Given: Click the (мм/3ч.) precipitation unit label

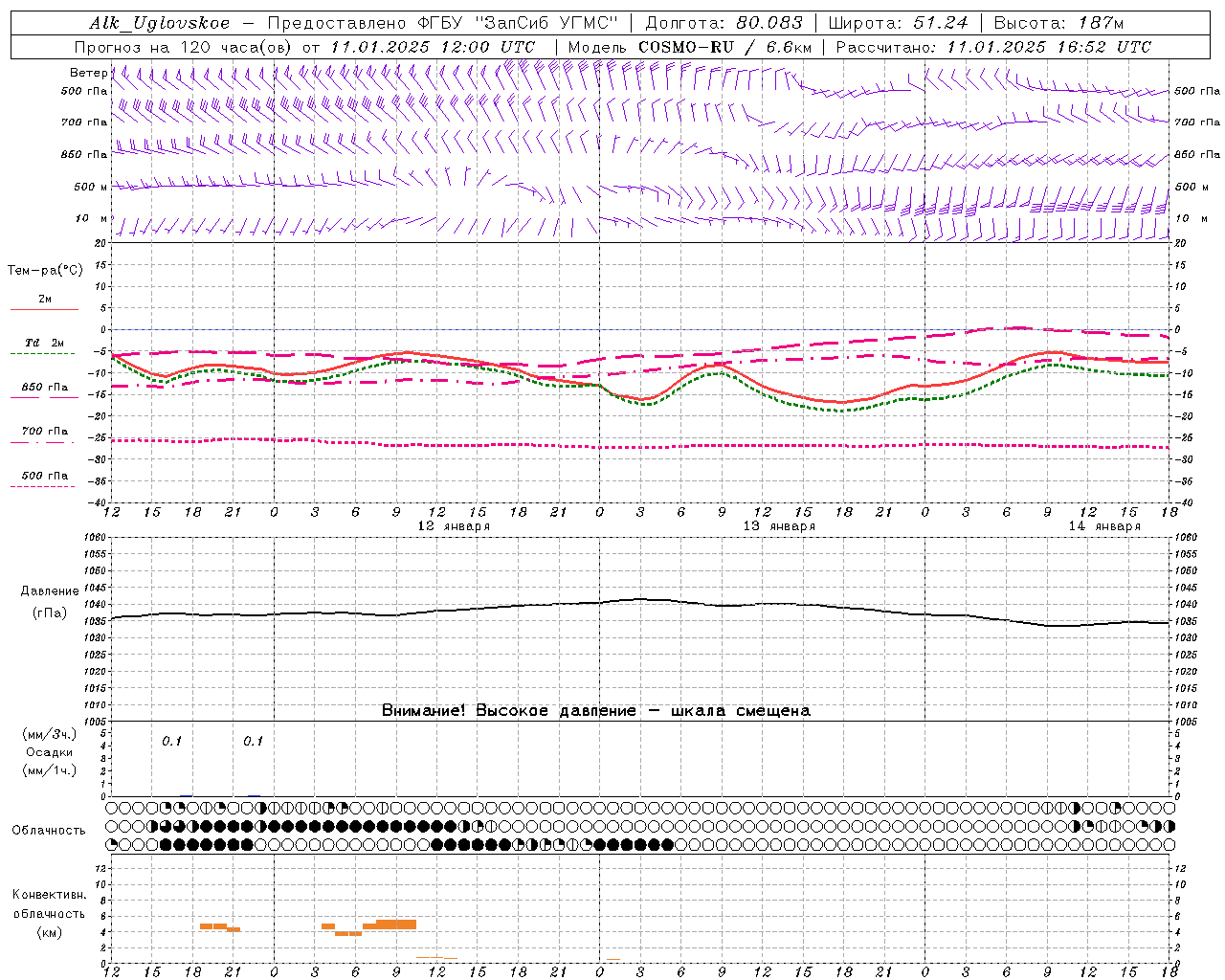Looking at the screenshot, I should pyautogui.click(x=50, y=734).
